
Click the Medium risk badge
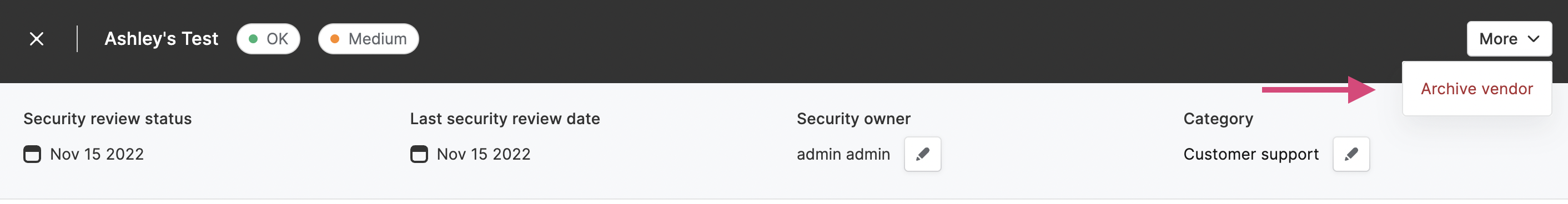point(368,39)
